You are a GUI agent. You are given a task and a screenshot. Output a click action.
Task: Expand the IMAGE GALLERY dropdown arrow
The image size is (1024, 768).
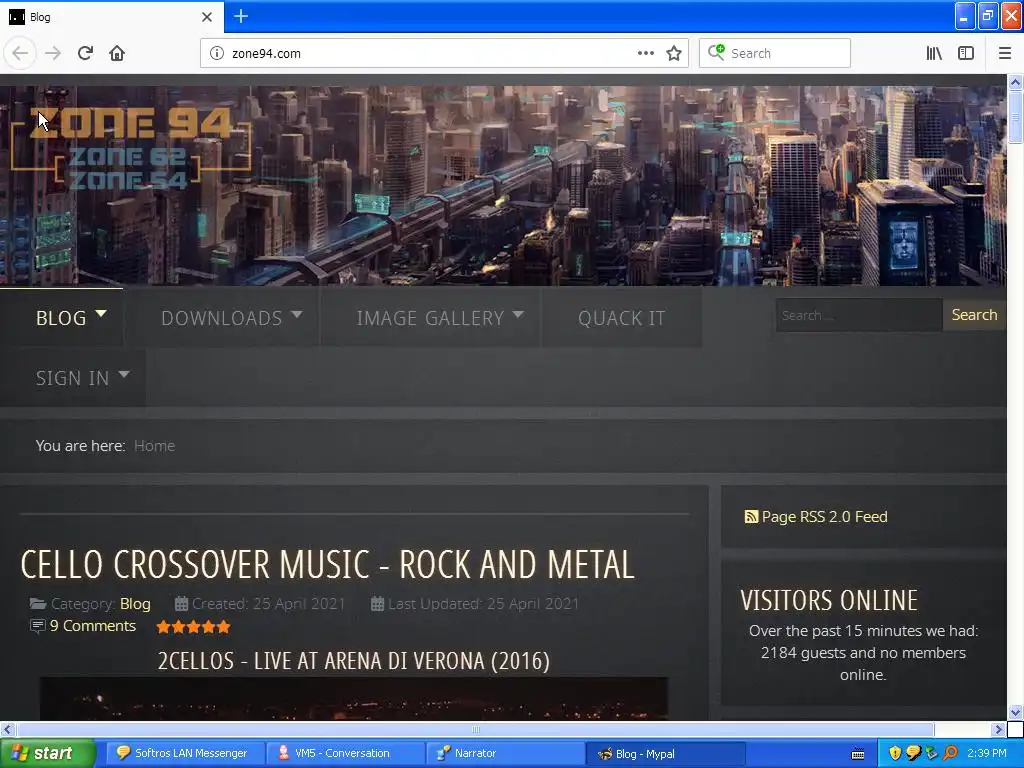click(519, 314)
